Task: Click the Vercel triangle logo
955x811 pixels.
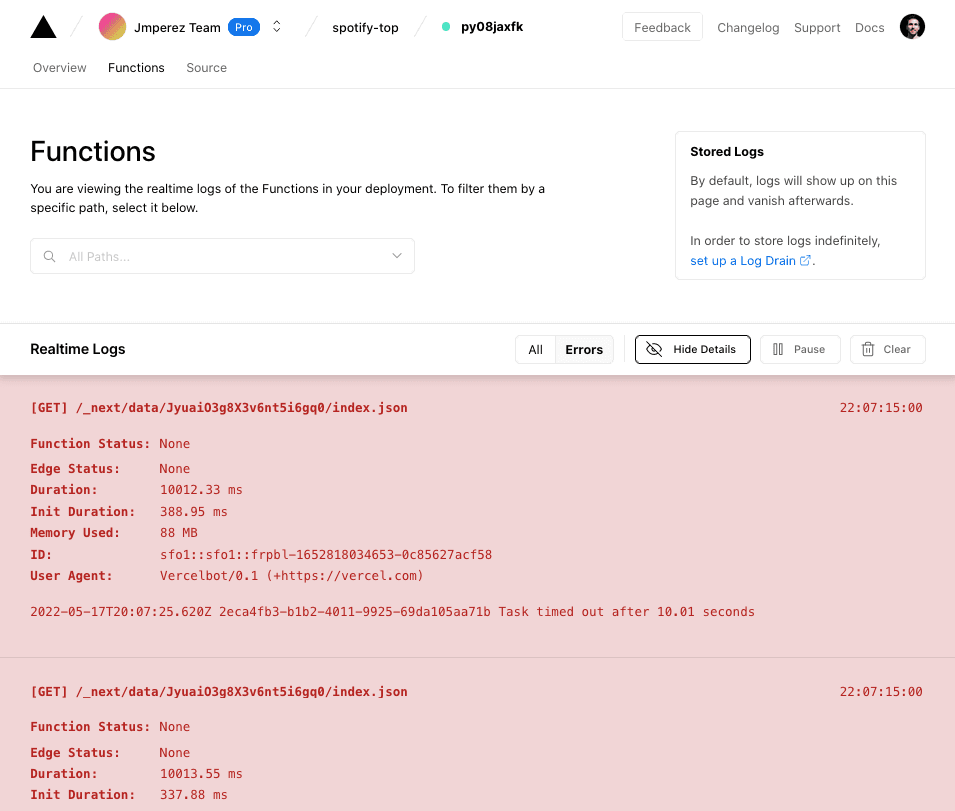Action: tap(42, 26)
